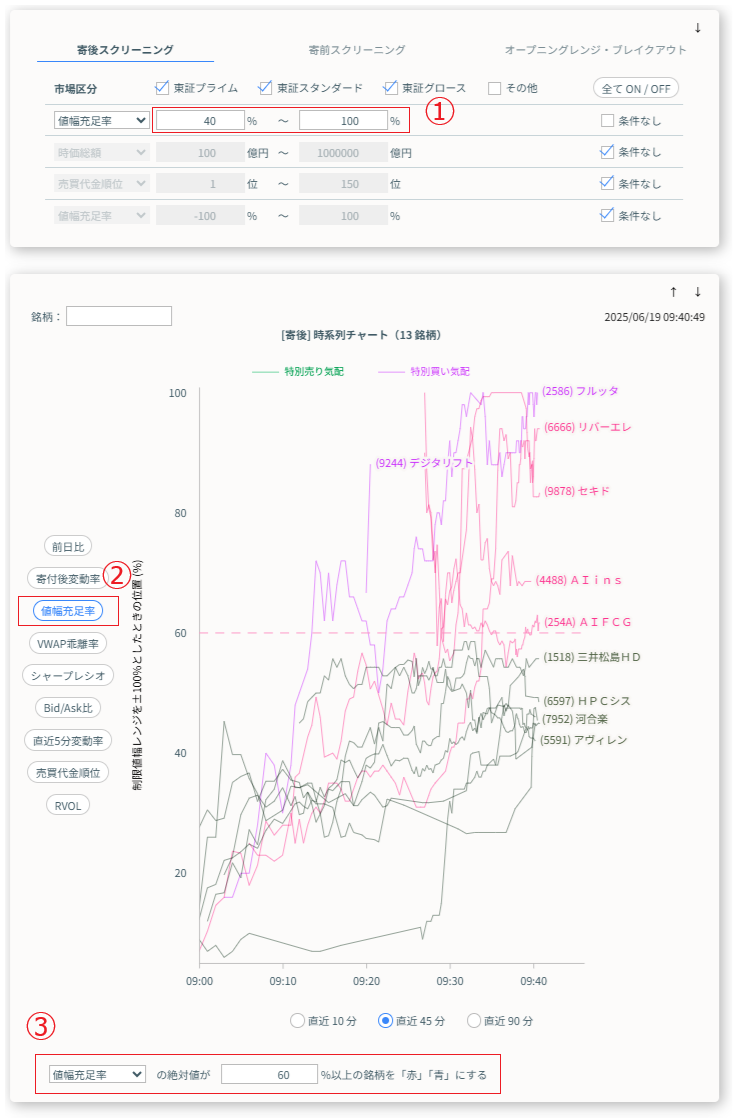Select the VWAP乖離率 chart metric button
Screen dimensions: 740x1118
[68, 643]
